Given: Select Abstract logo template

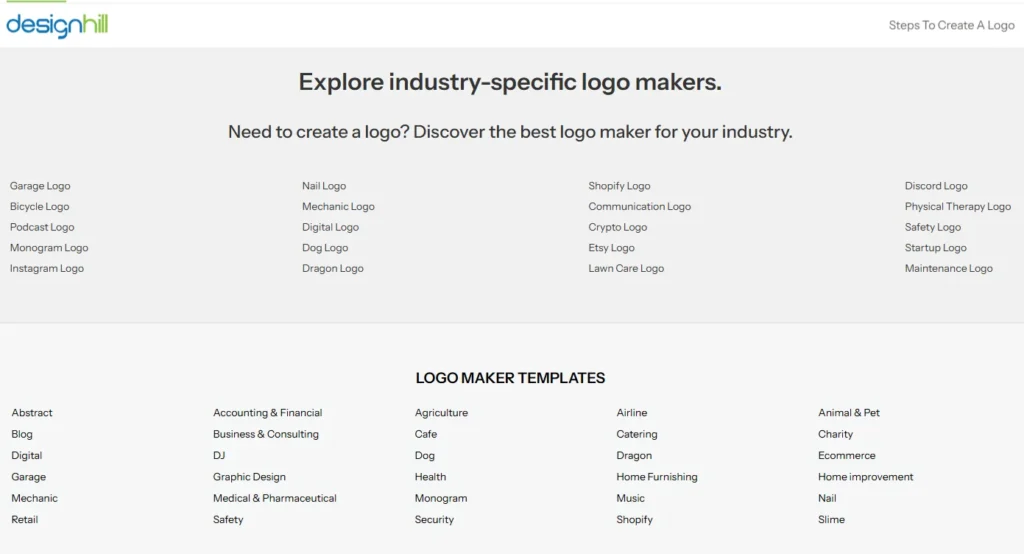Looking at the screenshot, I should click(x=32, y=413).
